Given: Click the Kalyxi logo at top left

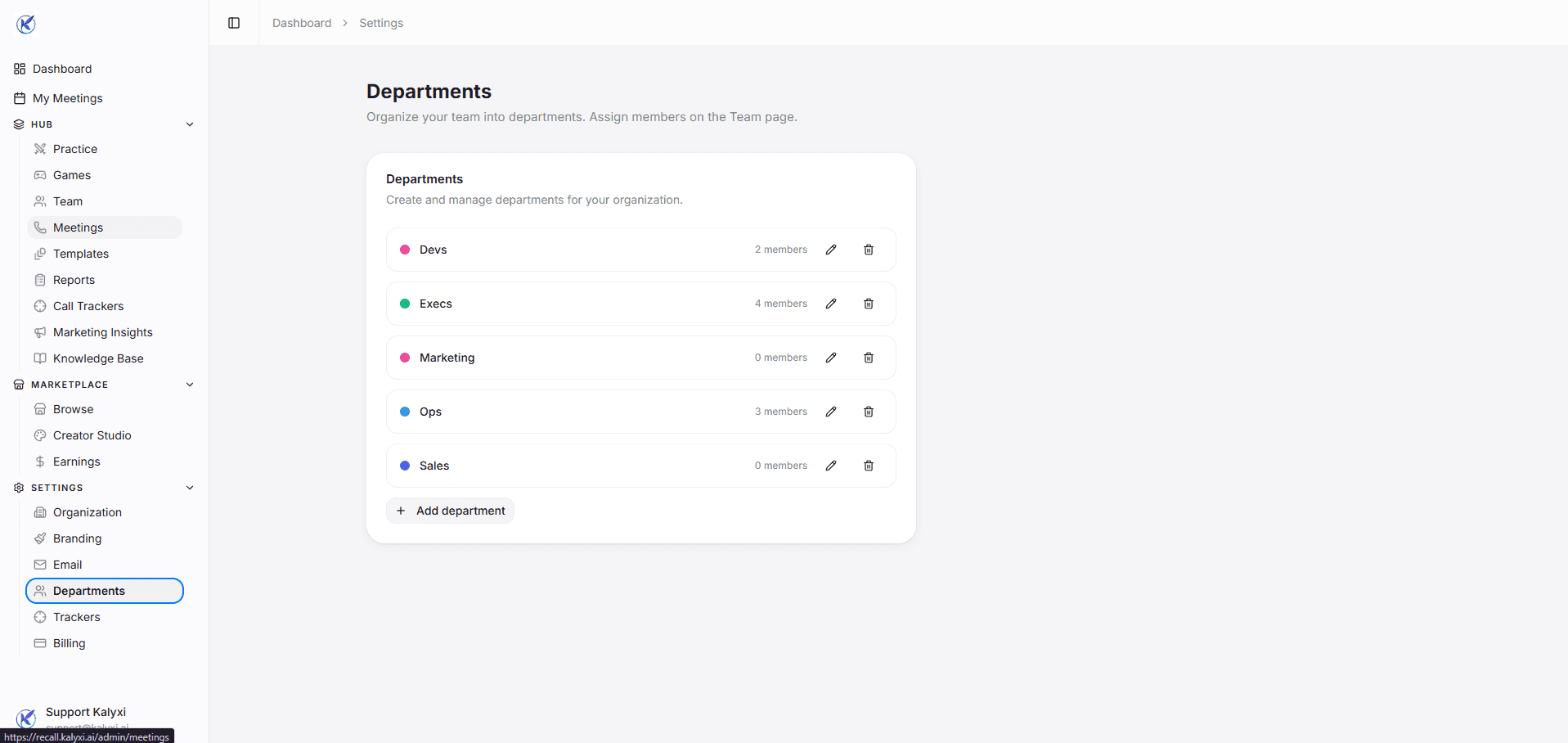Looking at the screenshot, I should click(x=26, y=25).
